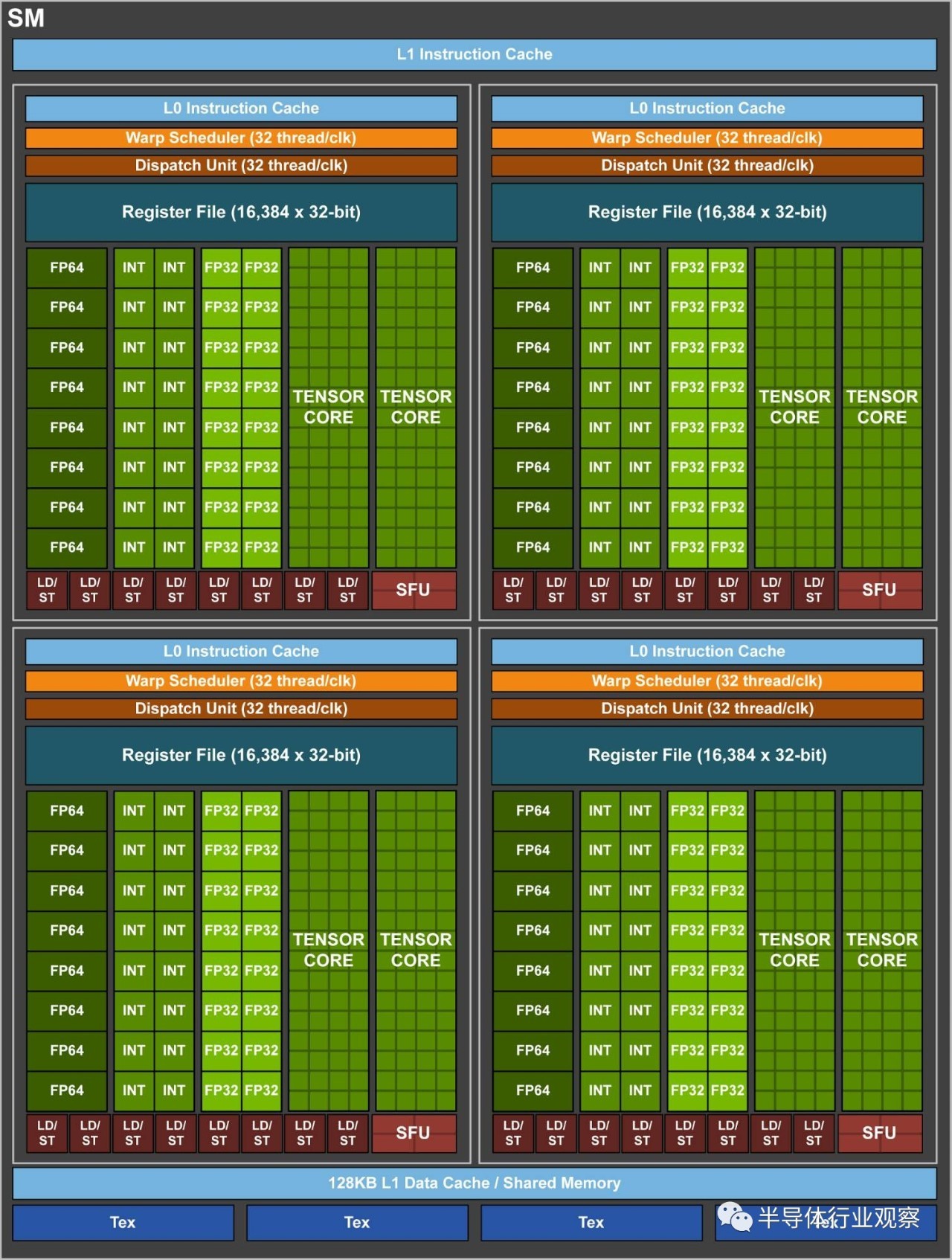Select the topmost FP64 unit in top-left block

coord(67,268)
